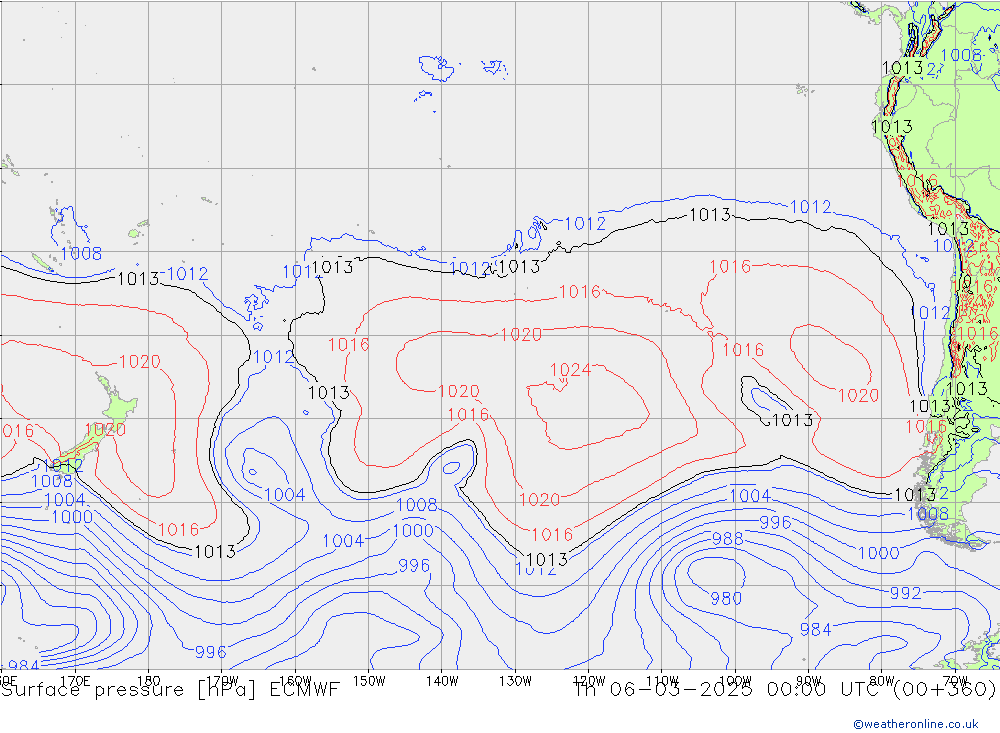Click New Zealand's North Island on the map
Viewport: 1000px width, 733px height.
click(118, 406)
